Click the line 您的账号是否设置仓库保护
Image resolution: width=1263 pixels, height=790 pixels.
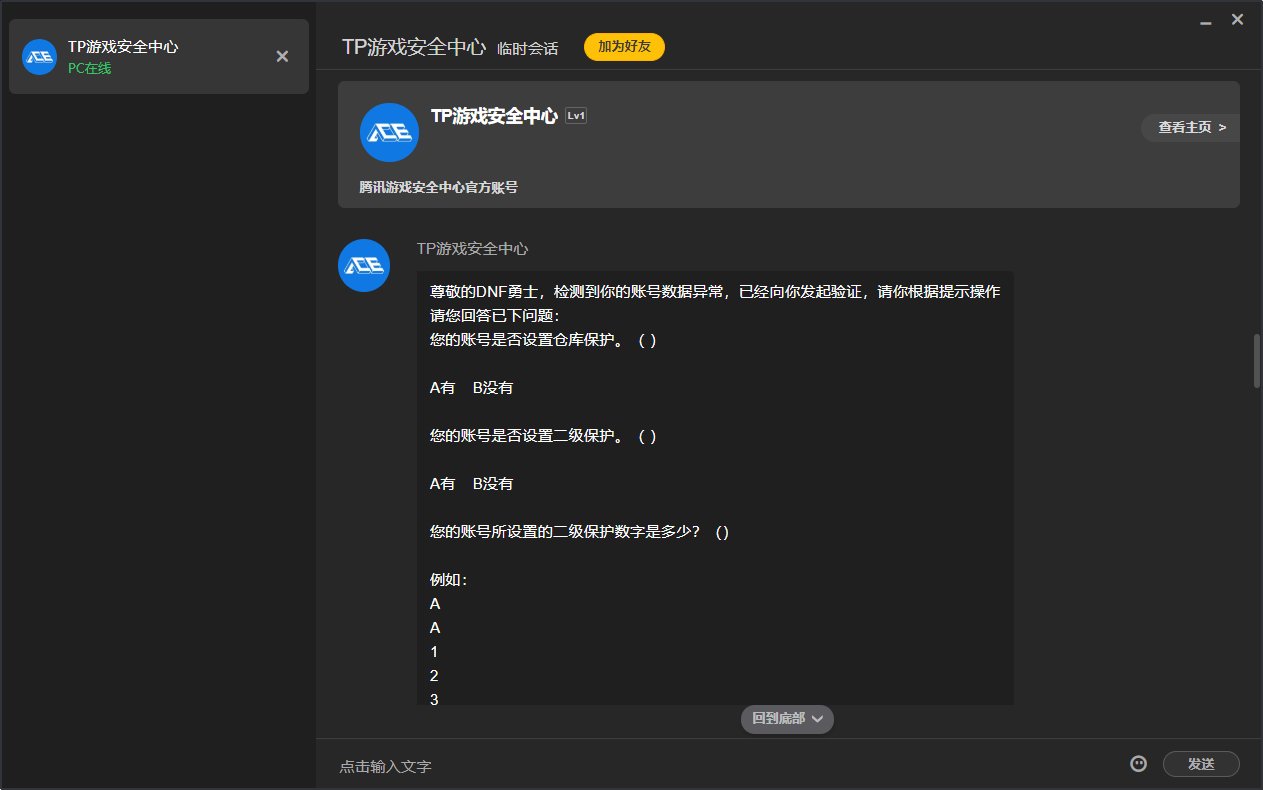click(543, 339)
